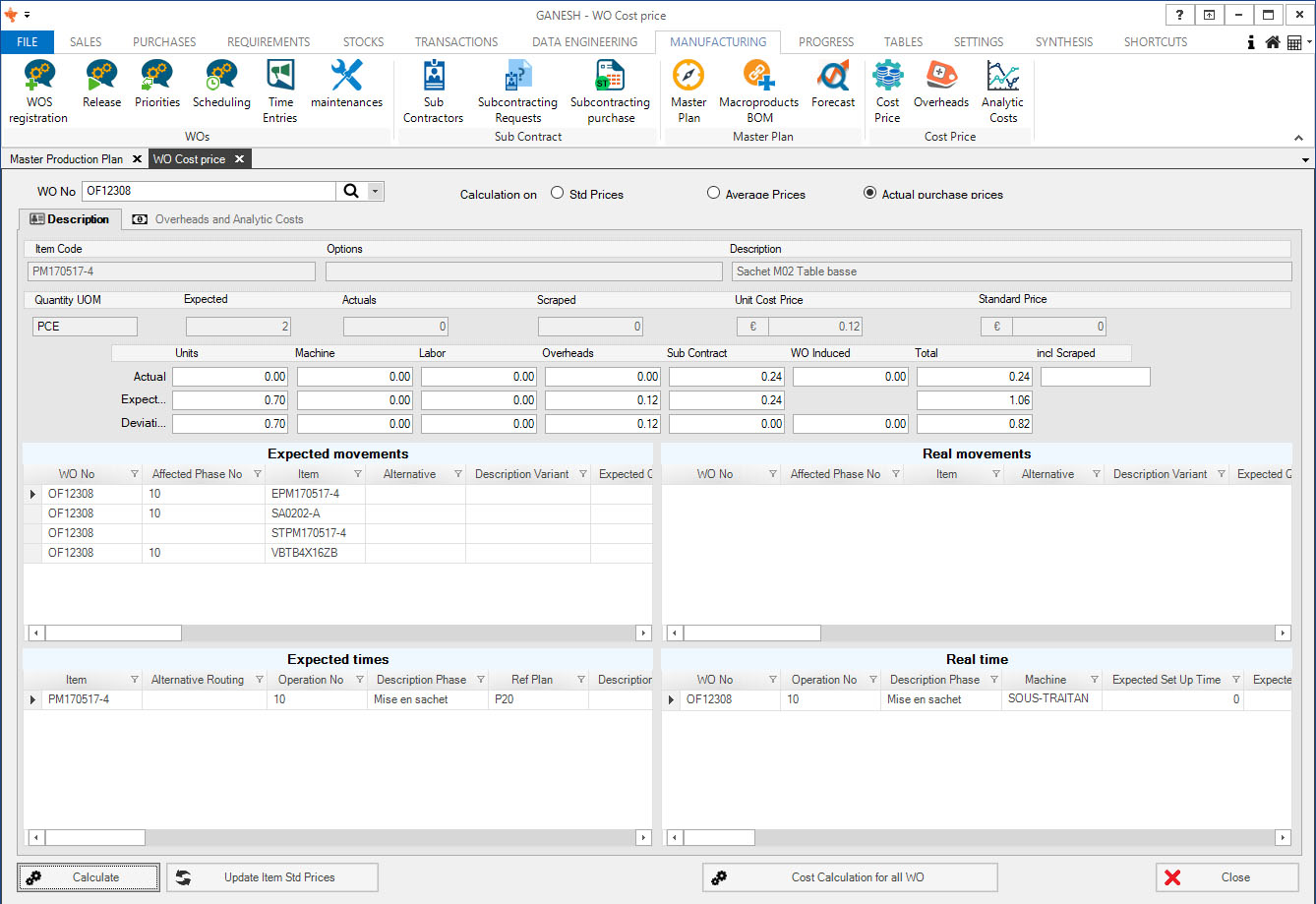Select Std Prices calculation option

[558, 194]
